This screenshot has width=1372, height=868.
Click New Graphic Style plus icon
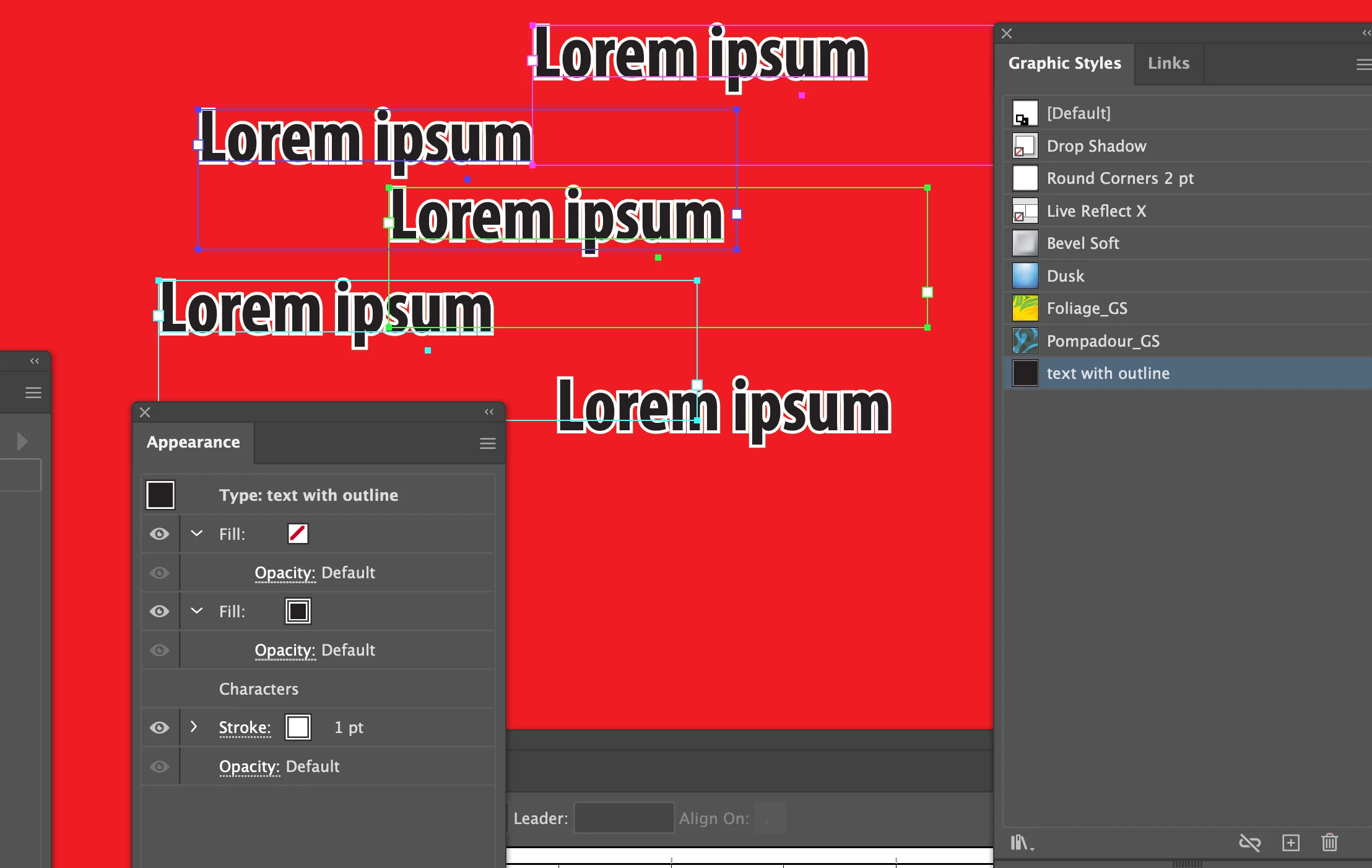pos(1290,843)
